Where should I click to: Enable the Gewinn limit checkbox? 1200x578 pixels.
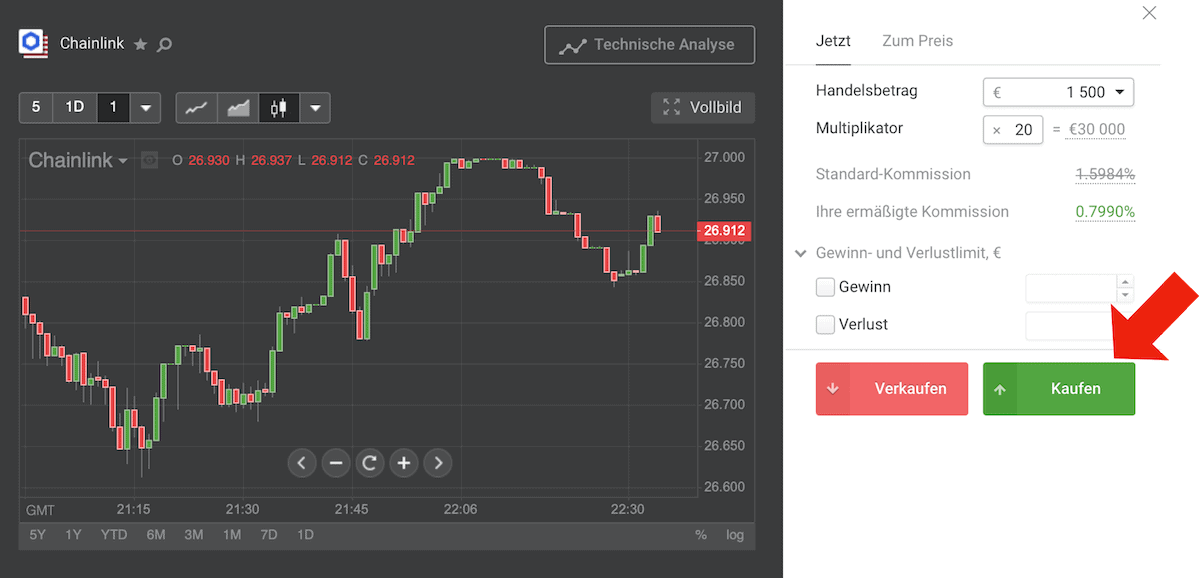[826, 288]
